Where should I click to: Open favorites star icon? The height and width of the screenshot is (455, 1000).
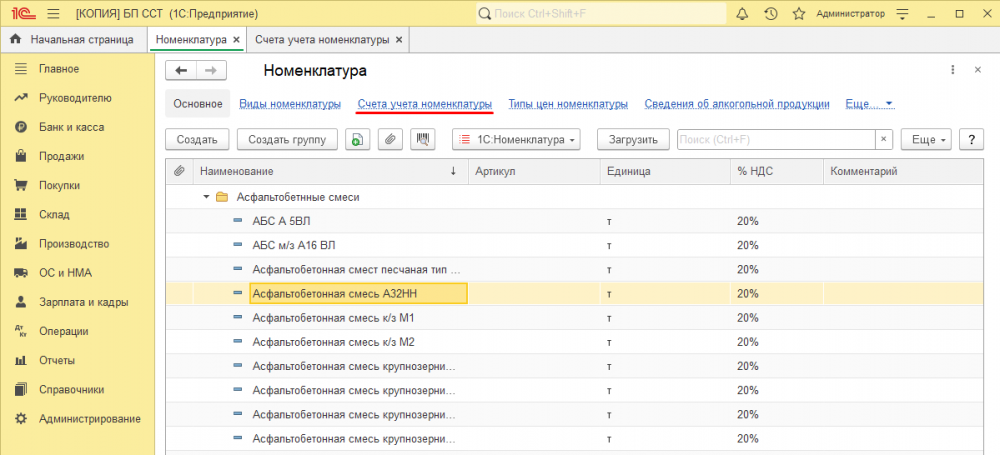click(x=798, y=13)
